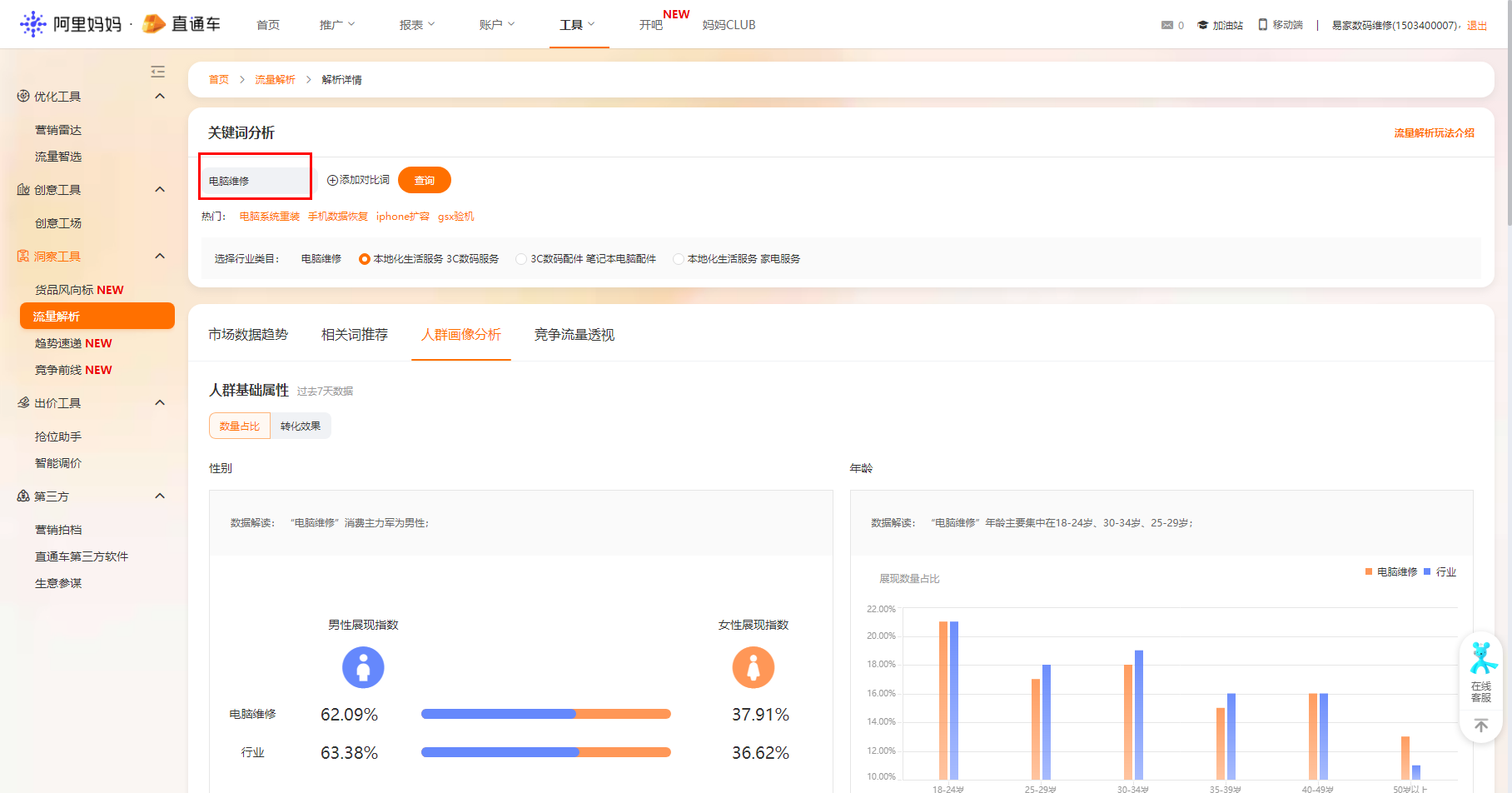Click the 添加对比词 plus icon
The width and height of the screenshot is (1512, 793).
click(x=332, y=181)
